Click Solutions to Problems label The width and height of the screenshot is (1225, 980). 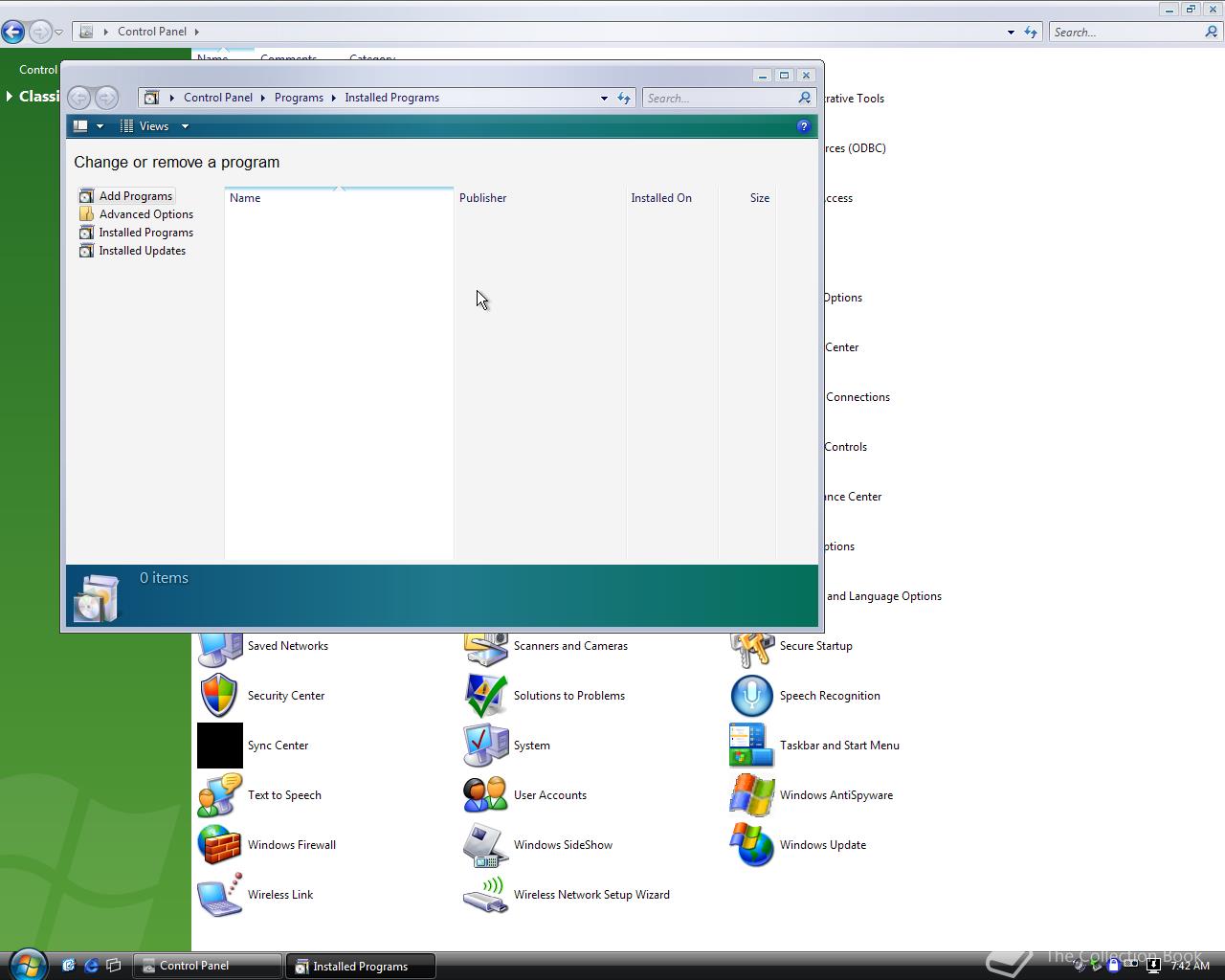569,696
